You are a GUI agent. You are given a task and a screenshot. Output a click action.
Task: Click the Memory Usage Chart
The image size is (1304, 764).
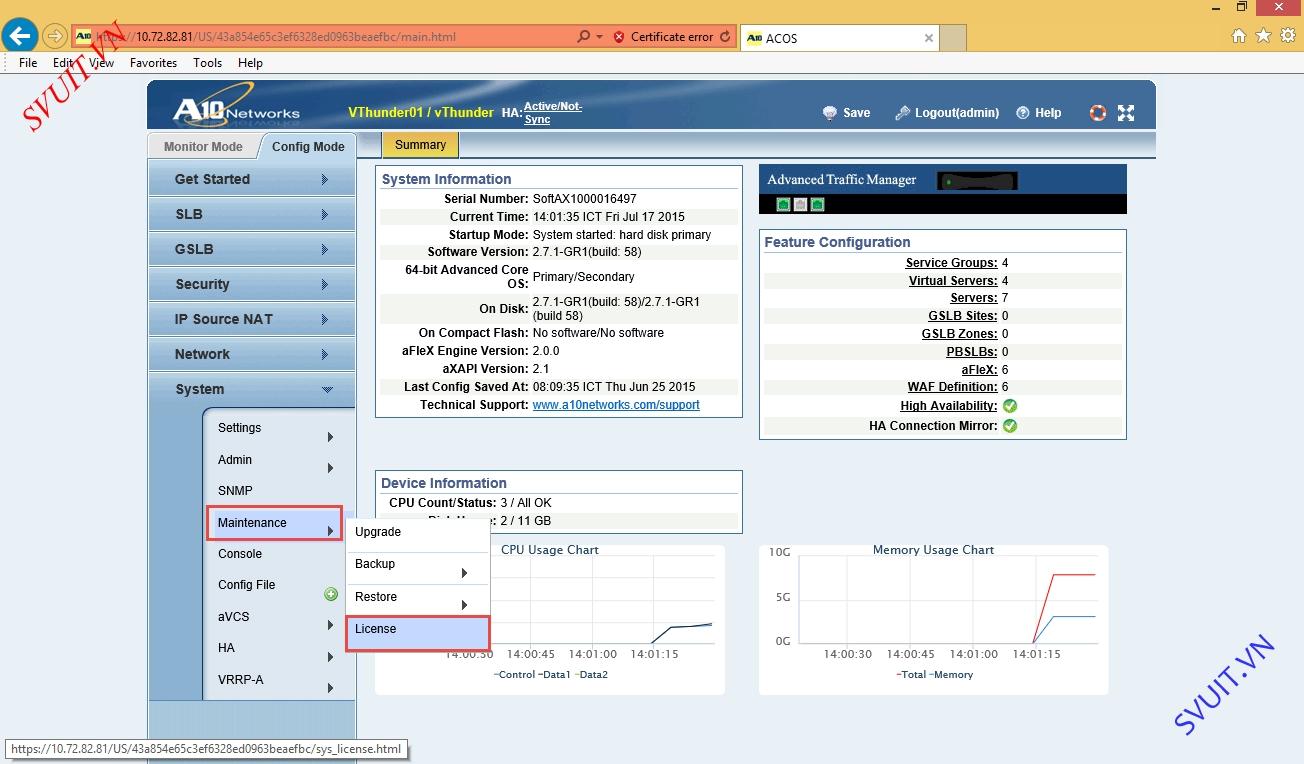pos(933,619)
